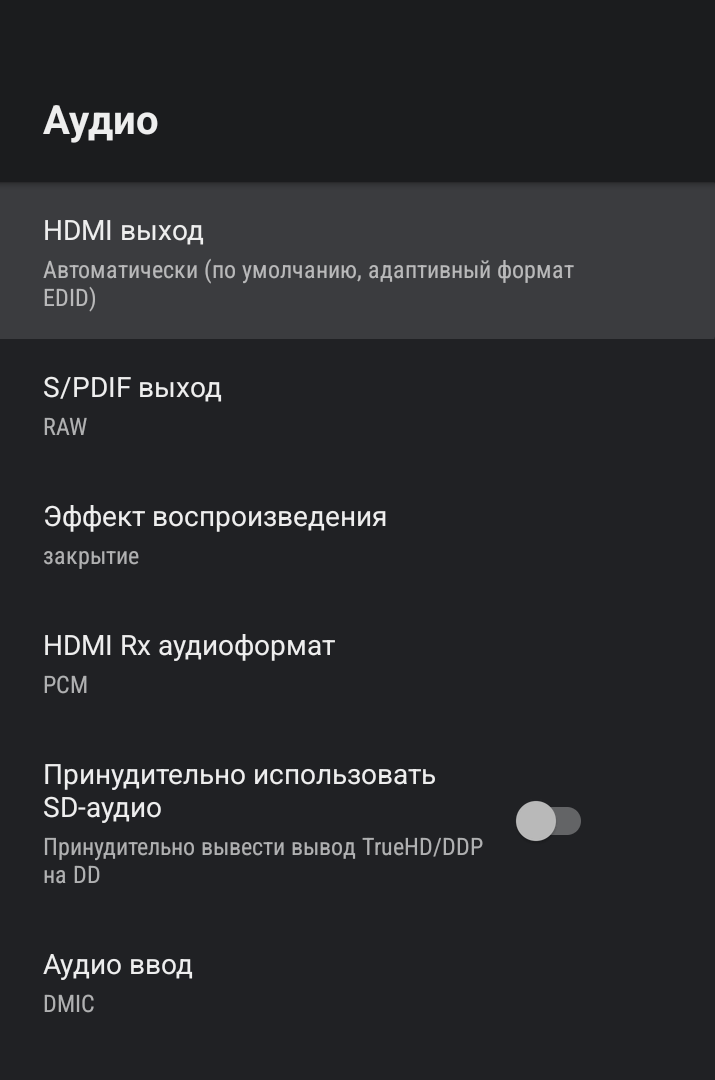Open the HDMI выход setting
The image size is (715, 1080).
click(x=357, y=262)
